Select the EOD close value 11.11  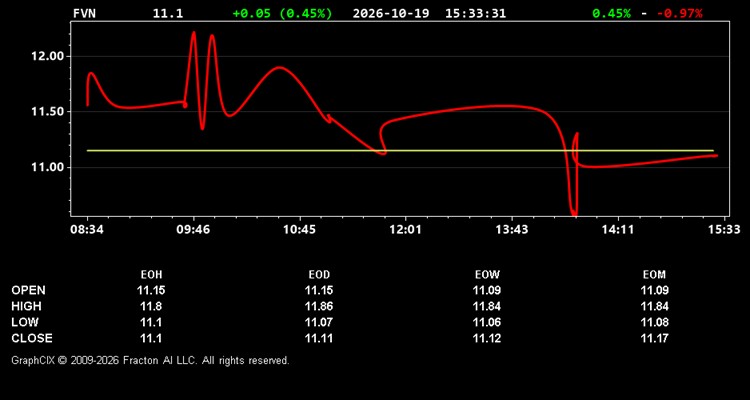pos(319,338)
